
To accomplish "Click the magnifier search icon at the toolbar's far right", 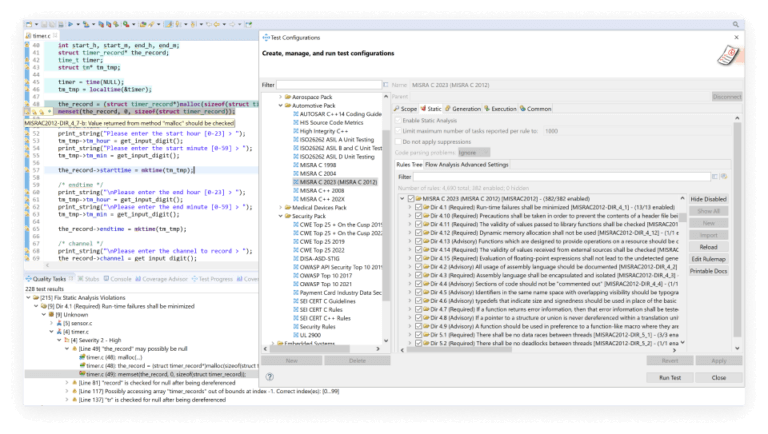I will (x=736, y=24).
